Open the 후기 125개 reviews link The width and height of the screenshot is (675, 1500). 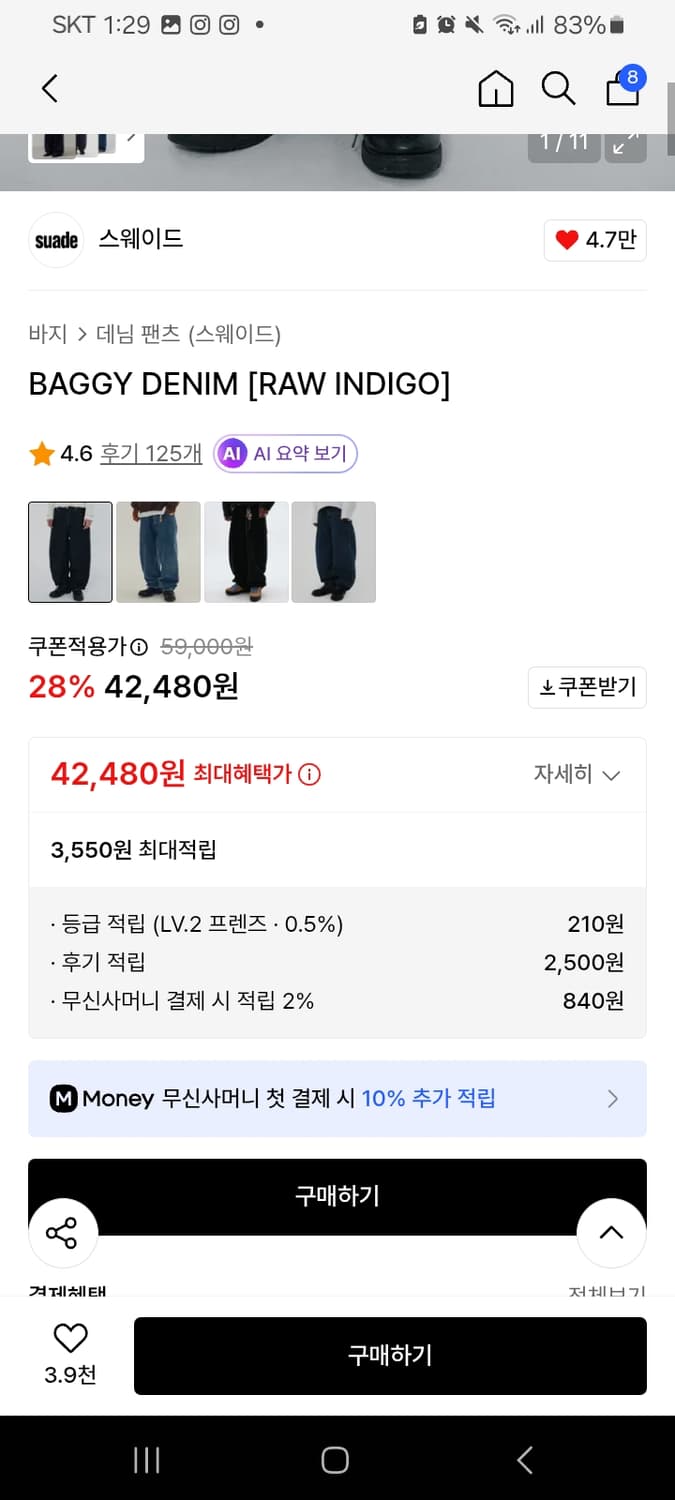coord(152,452)
